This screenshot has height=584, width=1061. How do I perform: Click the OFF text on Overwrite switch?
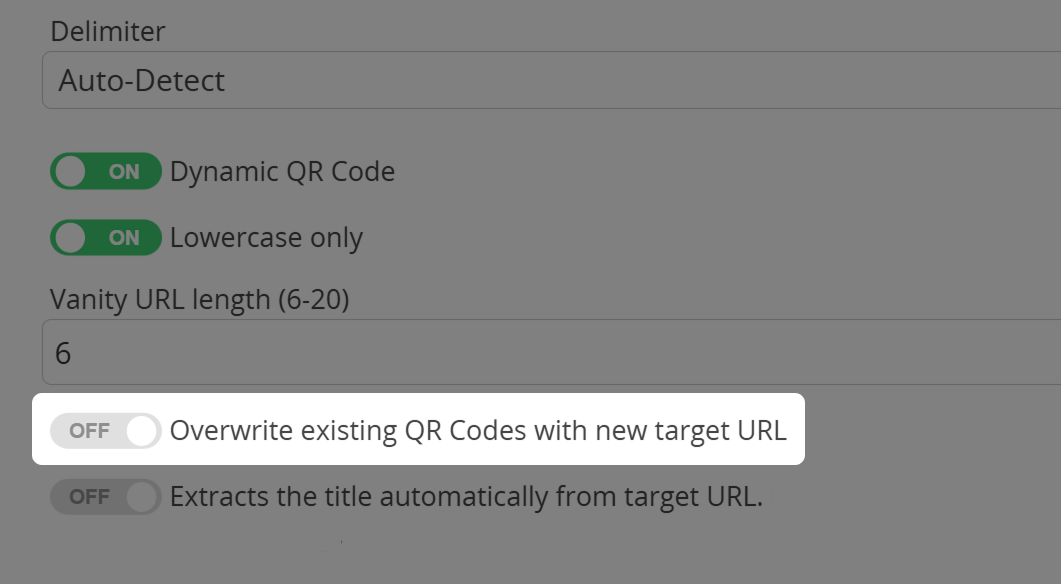tap(91, 430)
